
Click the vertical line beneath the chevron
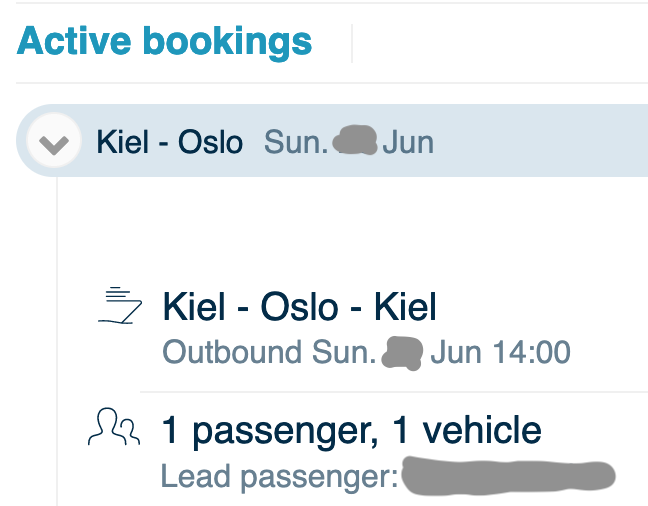click(x=57, y=341)
